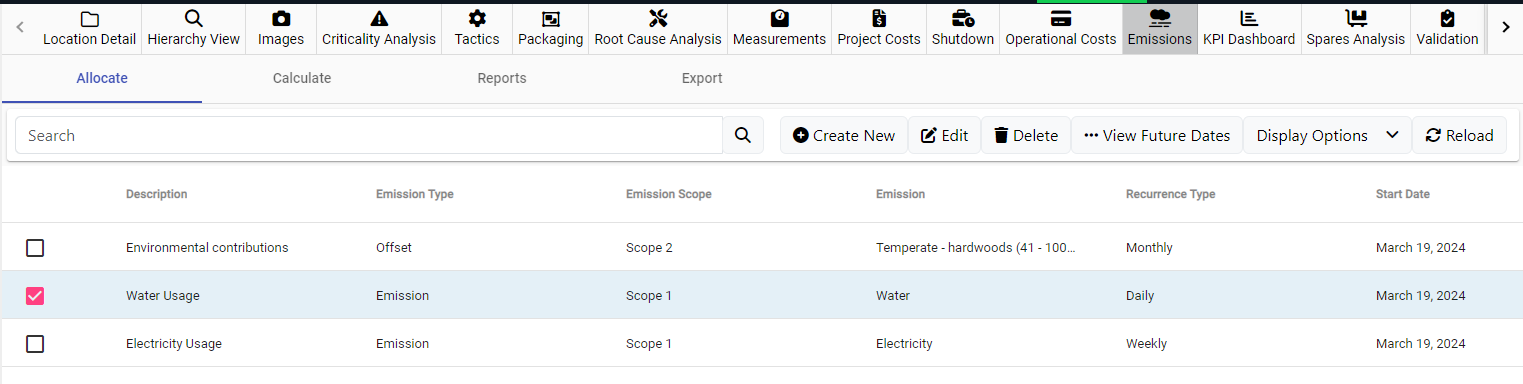Open the Packaging tab

pyautogui.click(x=550, y=28)
